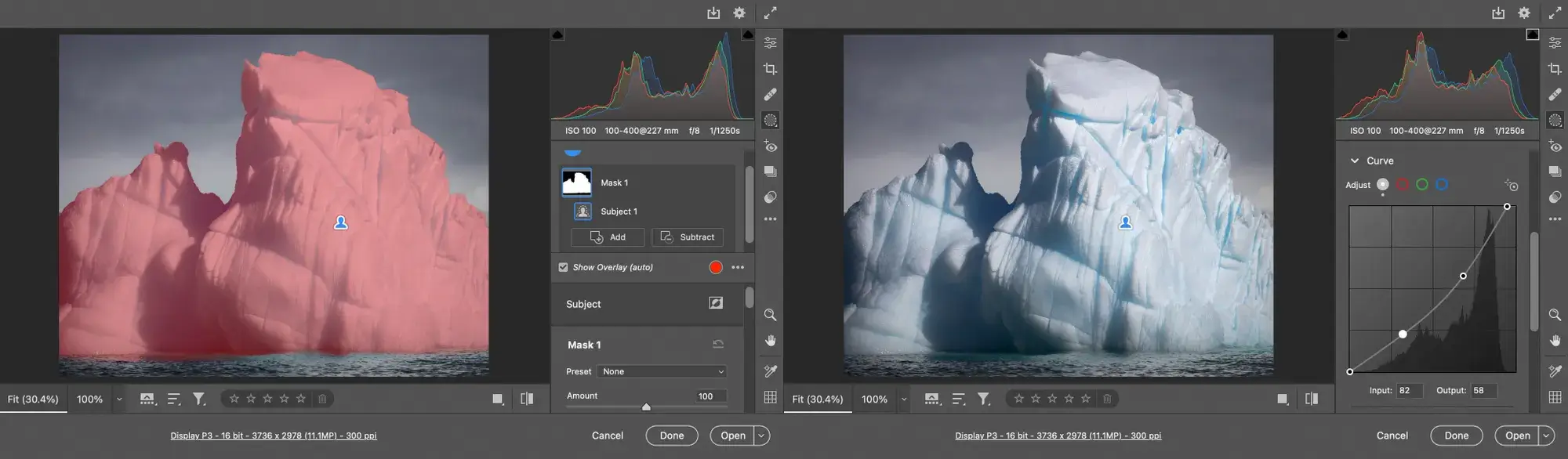Choose the Hand tool beside the Mask panel

click(770, 341)
